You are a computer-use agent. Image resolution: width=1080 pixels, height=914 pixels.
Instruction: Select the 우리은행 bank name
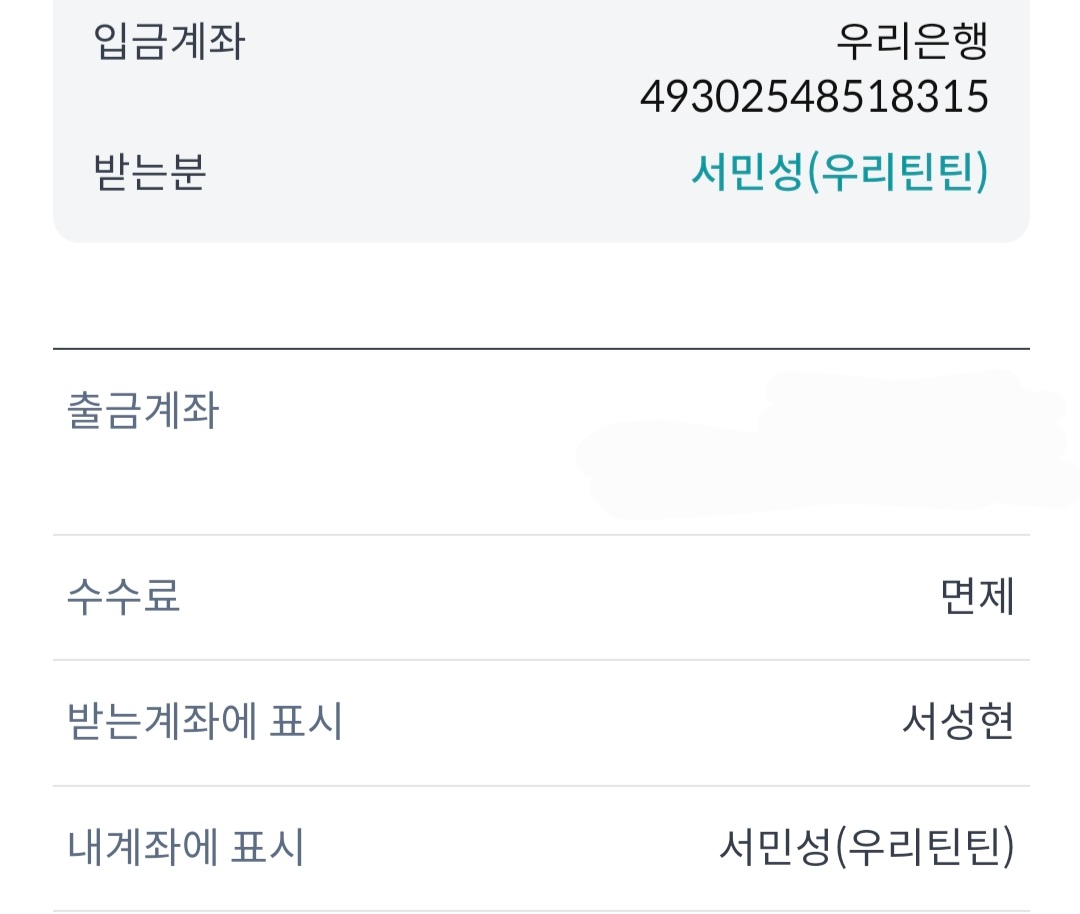point(911,41)
